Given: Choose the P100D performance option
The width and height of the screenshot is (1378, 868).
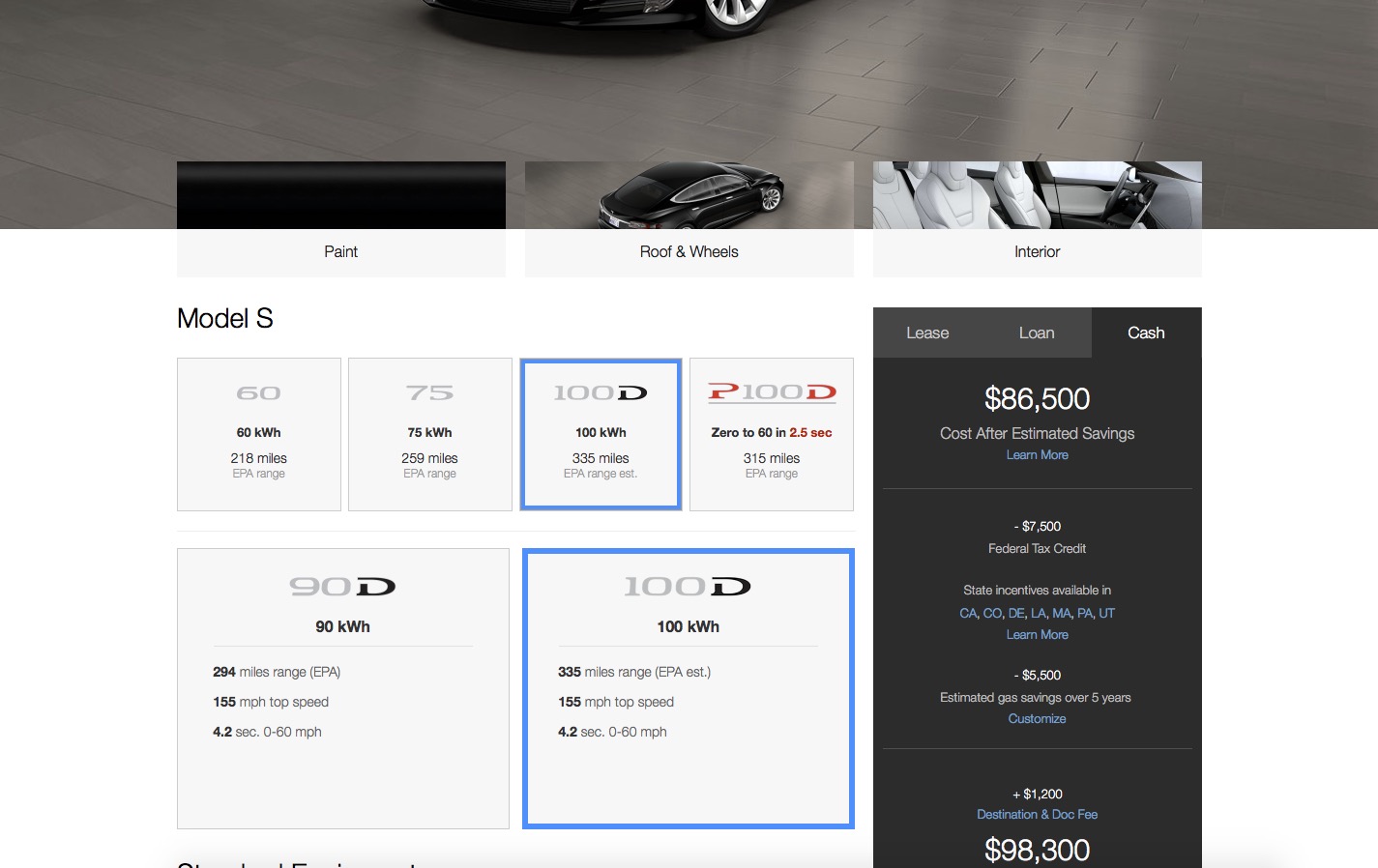Looking at the screenshot, I should click(772, 434).
